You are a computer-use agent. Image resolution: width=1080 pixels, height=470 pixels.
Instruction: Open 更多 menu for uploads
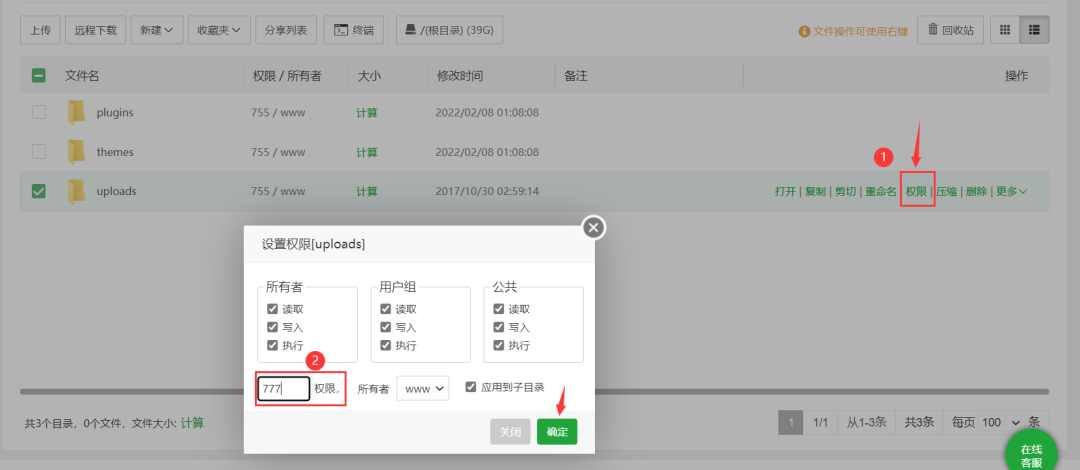pyautogui.click(x=1012, y=192)
